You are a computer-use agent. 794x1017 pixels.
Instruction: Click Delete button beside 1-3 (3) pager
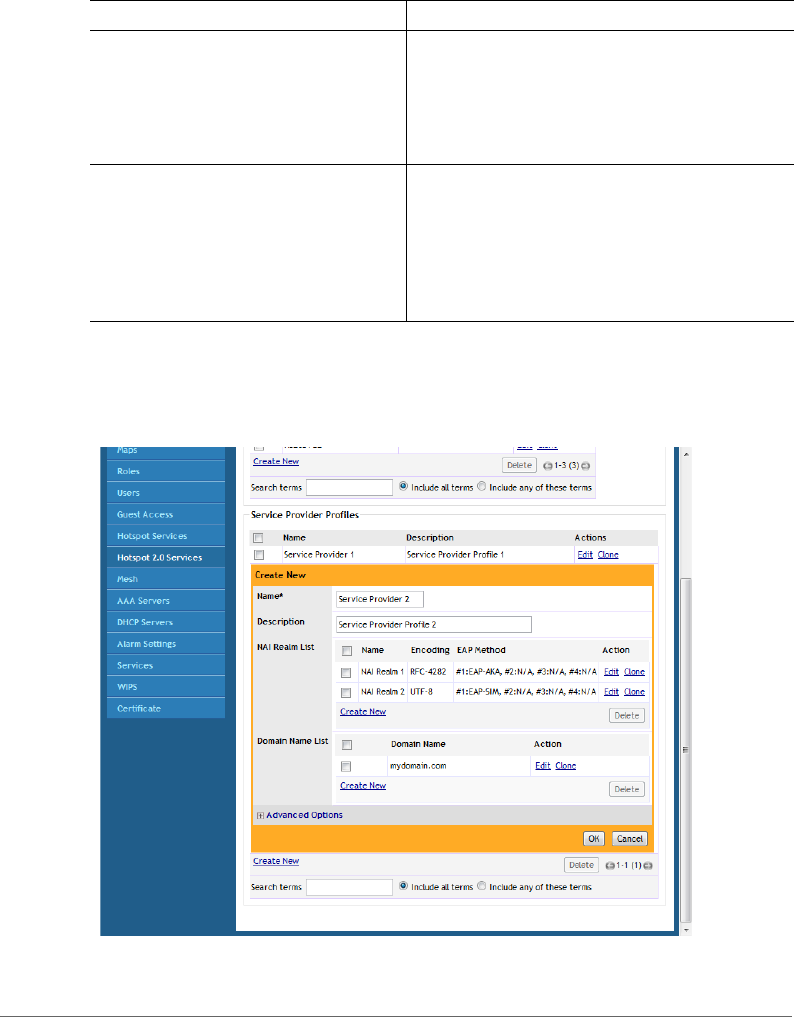click(520, 465)
